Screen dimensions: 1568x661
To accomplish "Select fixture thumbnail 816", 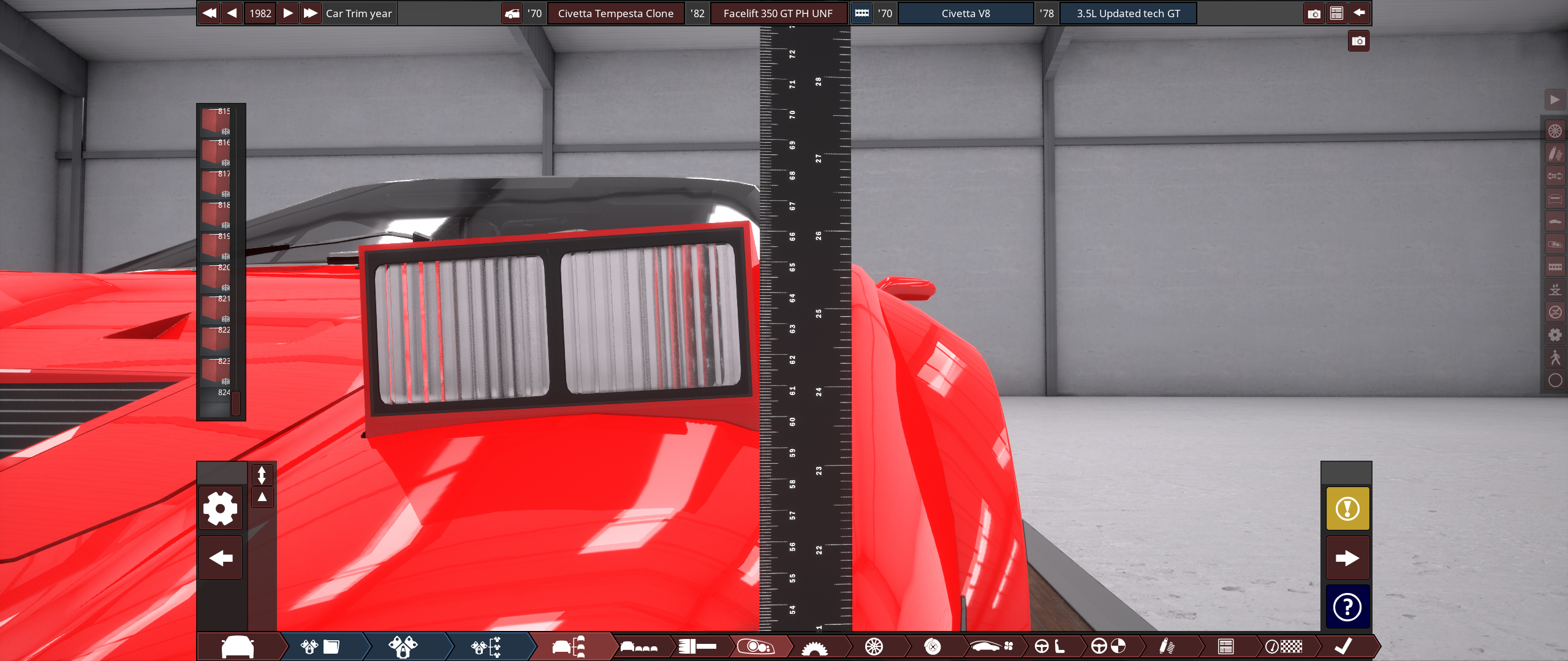I will (216, 152).
